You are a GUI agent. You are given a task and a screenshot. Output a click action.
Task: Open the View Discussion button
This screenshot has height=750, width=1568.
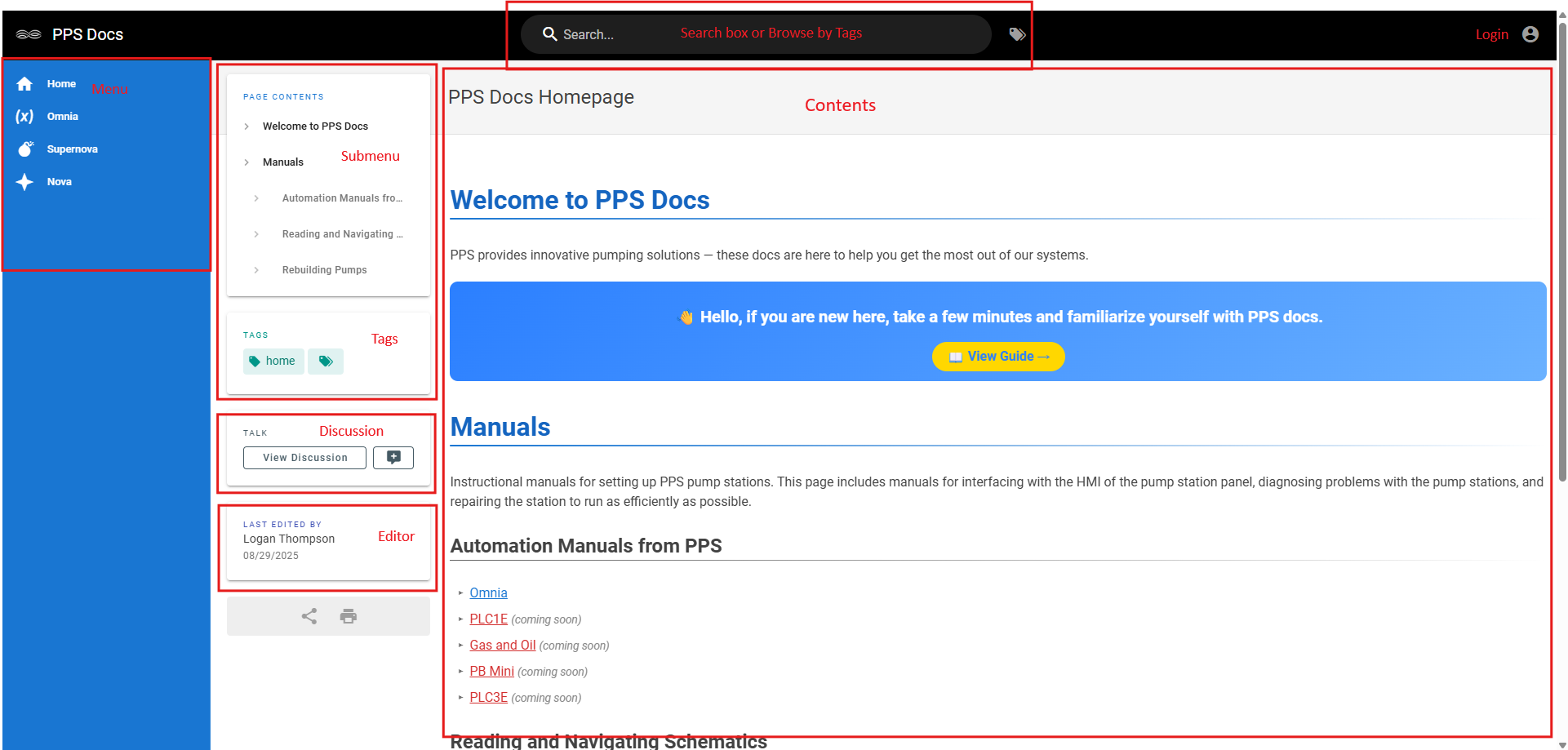click(305, 458)
